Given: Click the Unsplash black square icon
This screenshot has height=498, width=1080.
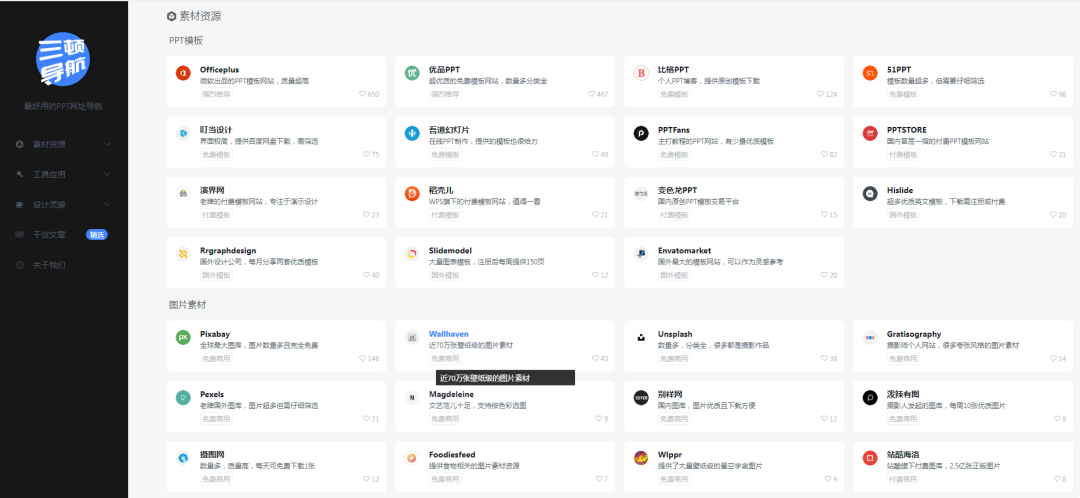Looking at the screenshot, I should pos(641,338).
